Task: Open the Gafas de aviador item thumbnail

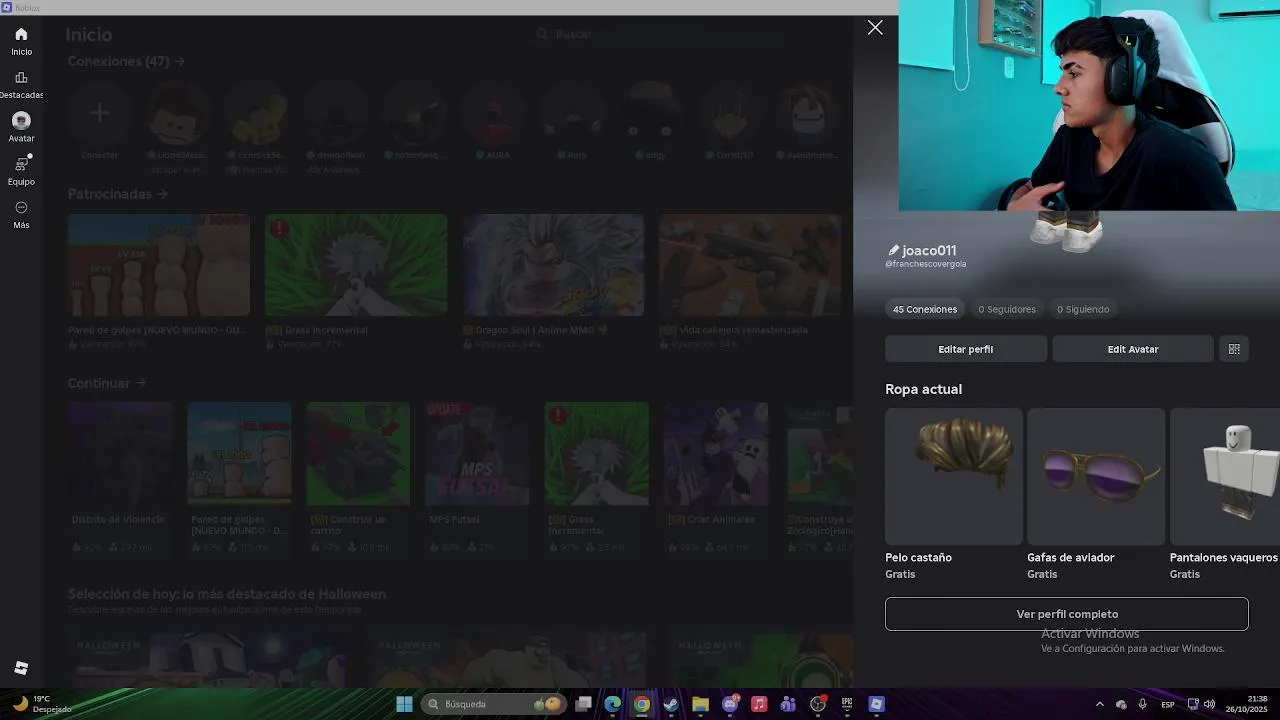Action: click(x=1096, y=476)
